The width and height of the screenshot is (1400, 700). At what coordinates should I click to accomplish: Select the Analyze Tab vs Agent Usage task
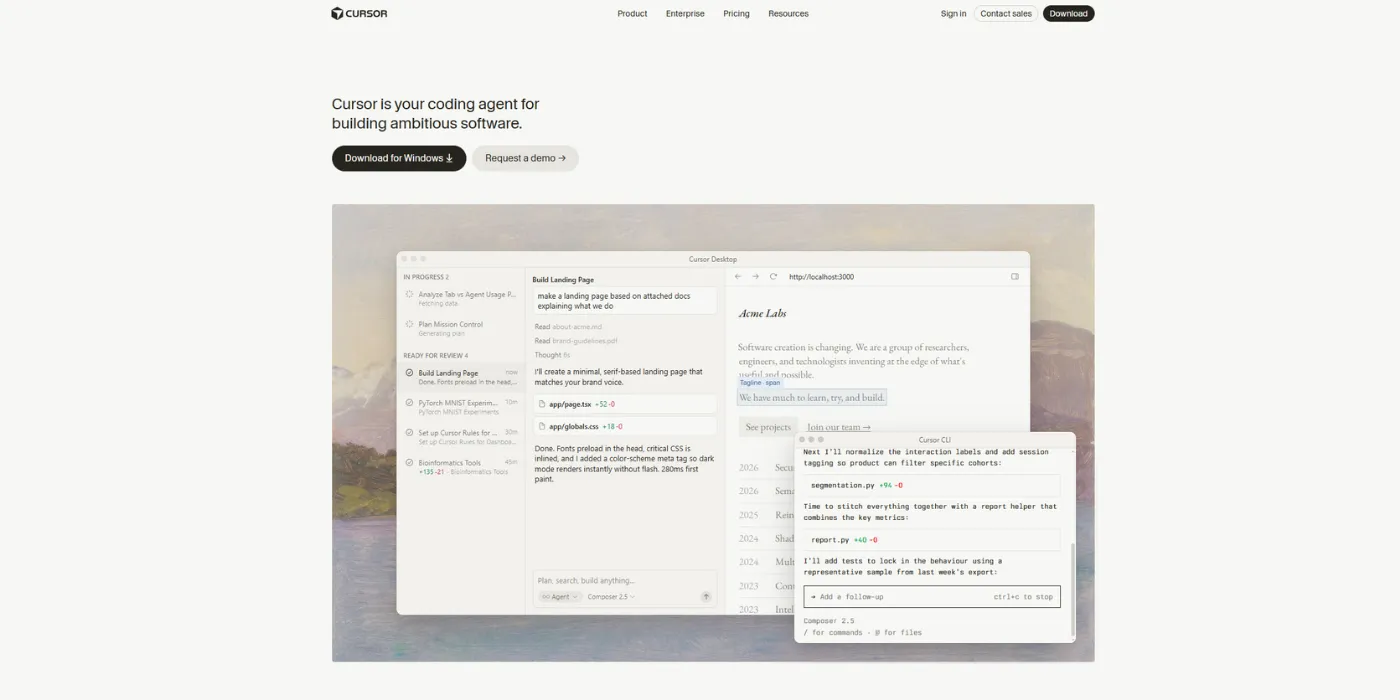[x=461, y=298]
